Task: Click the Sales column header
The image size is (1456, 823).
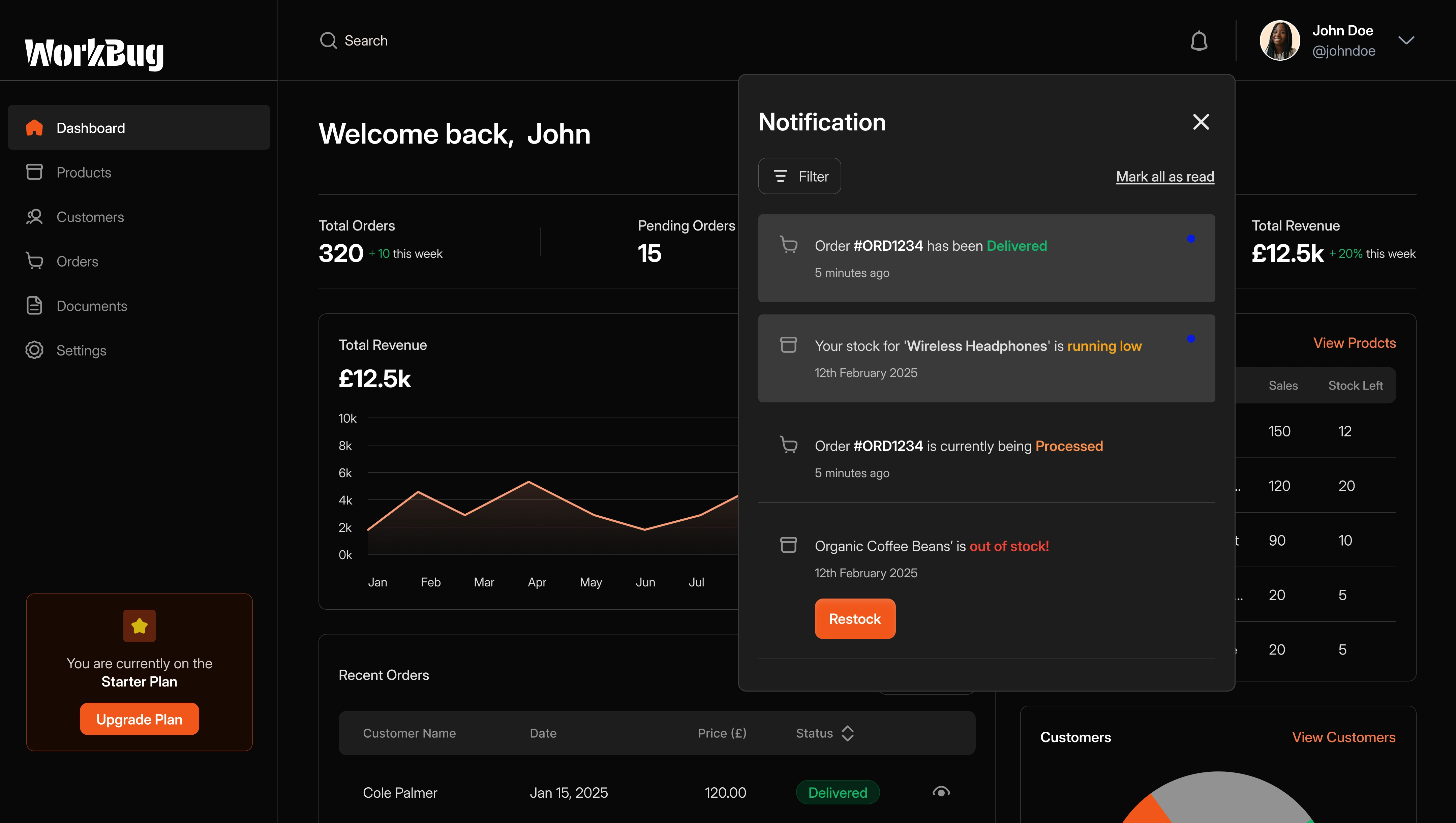Action: tap(1283, 386)
